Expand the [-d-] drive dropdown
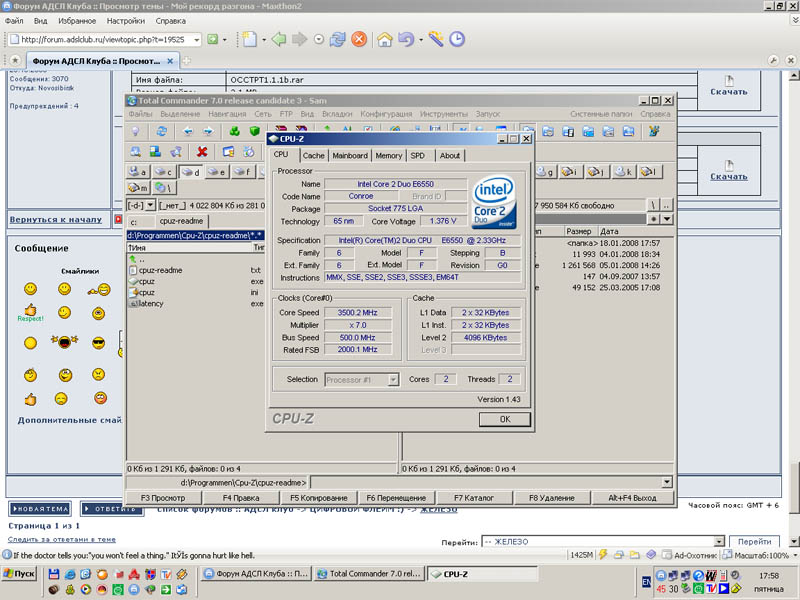 pyautogui.click(x=150, y=206)
